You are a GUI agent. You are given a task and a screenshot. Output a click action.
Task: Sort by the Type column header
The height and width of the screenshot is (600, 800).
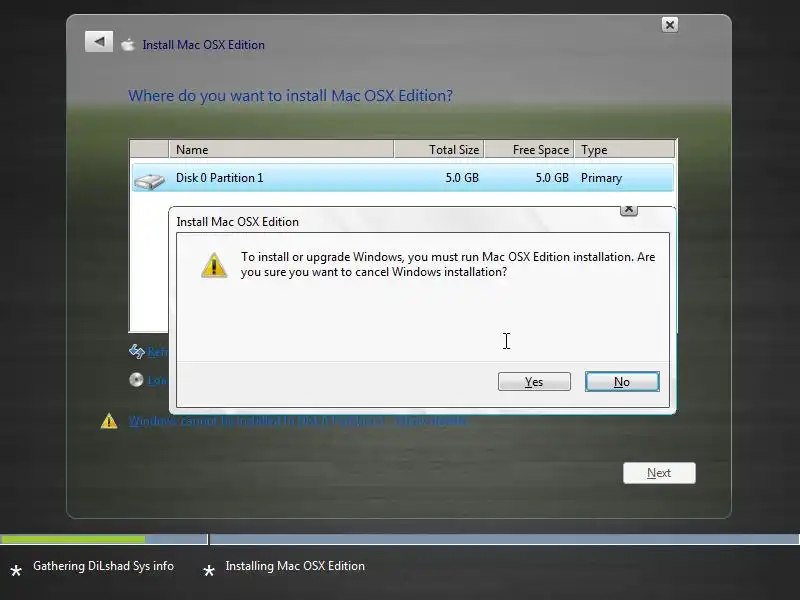click(x=624, y=149)
